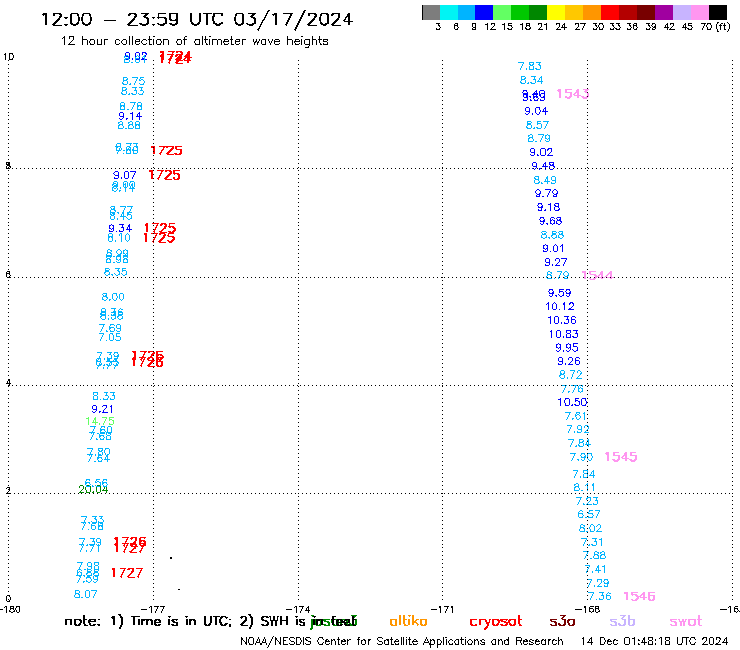
Task: Click the longitude axis label -171
Action: point(443,609)
